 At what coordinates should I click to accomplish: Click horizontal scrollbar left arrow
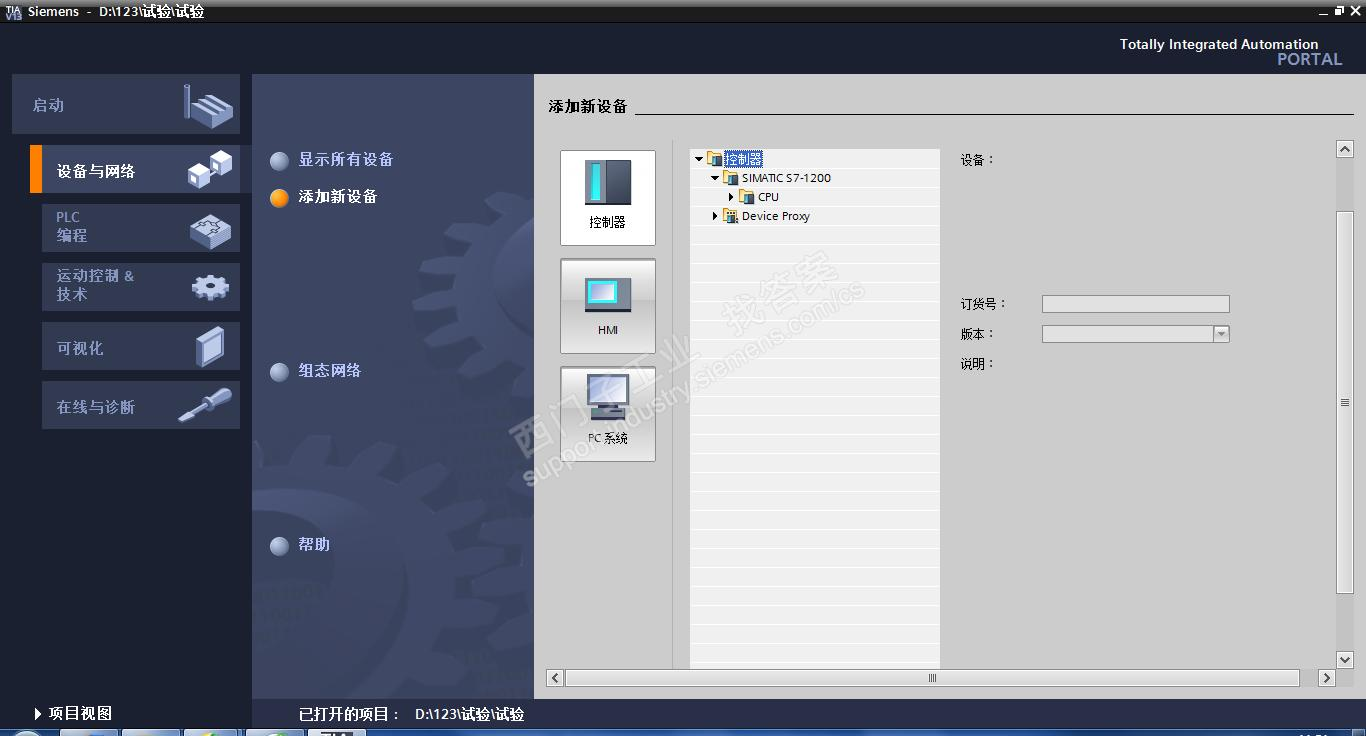[x=555, y=678]
